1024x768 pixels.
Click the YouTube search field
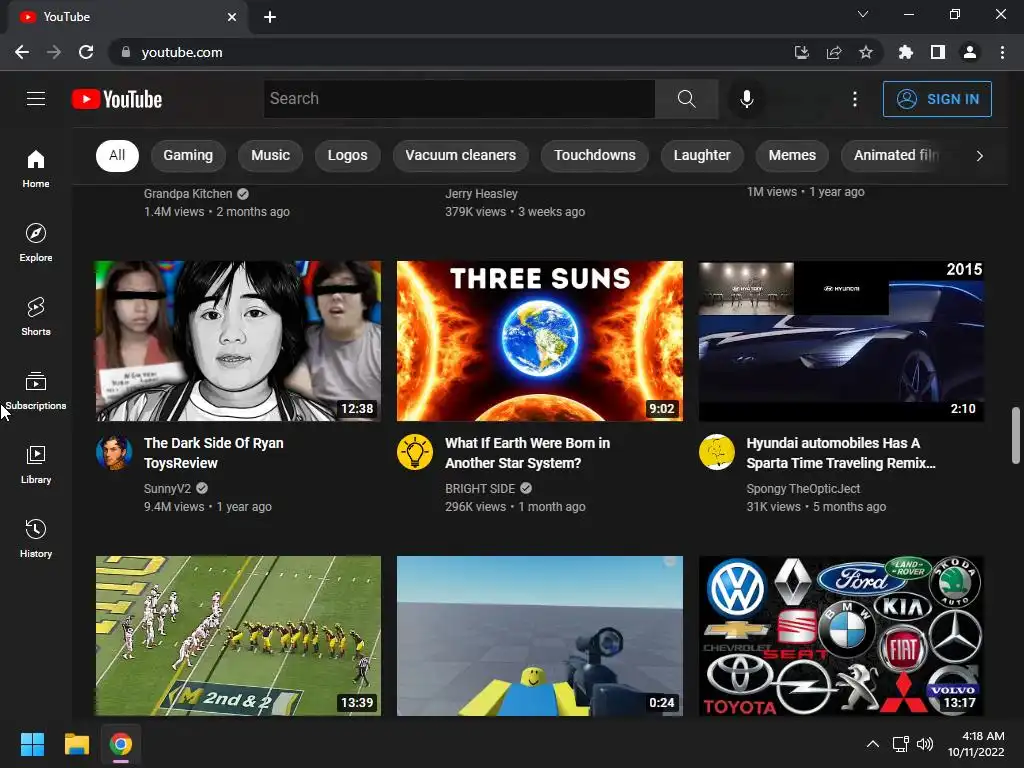[x=459, y=99]
